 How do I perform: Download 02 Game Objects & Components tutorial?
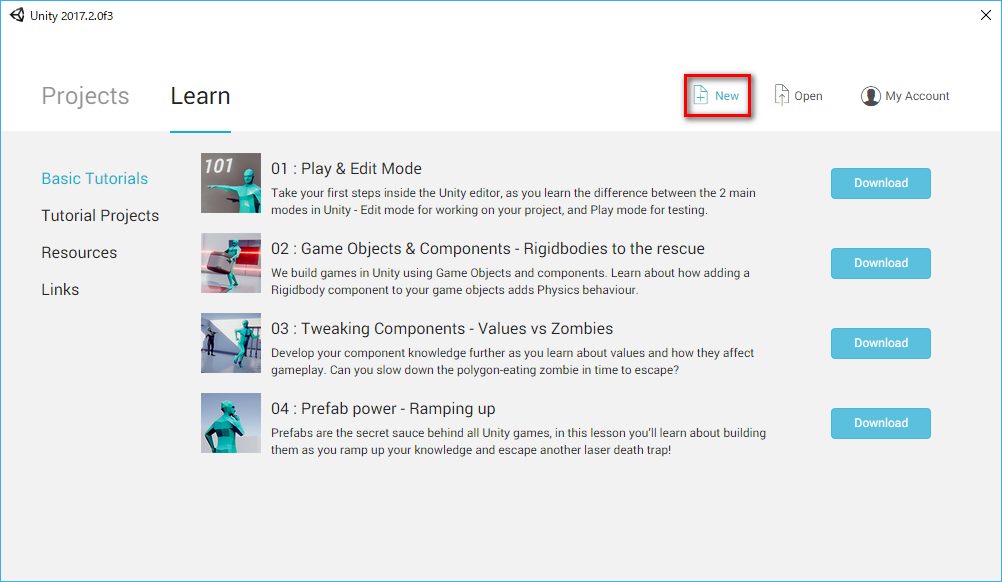pyautogui.click(x=881, y=263)
